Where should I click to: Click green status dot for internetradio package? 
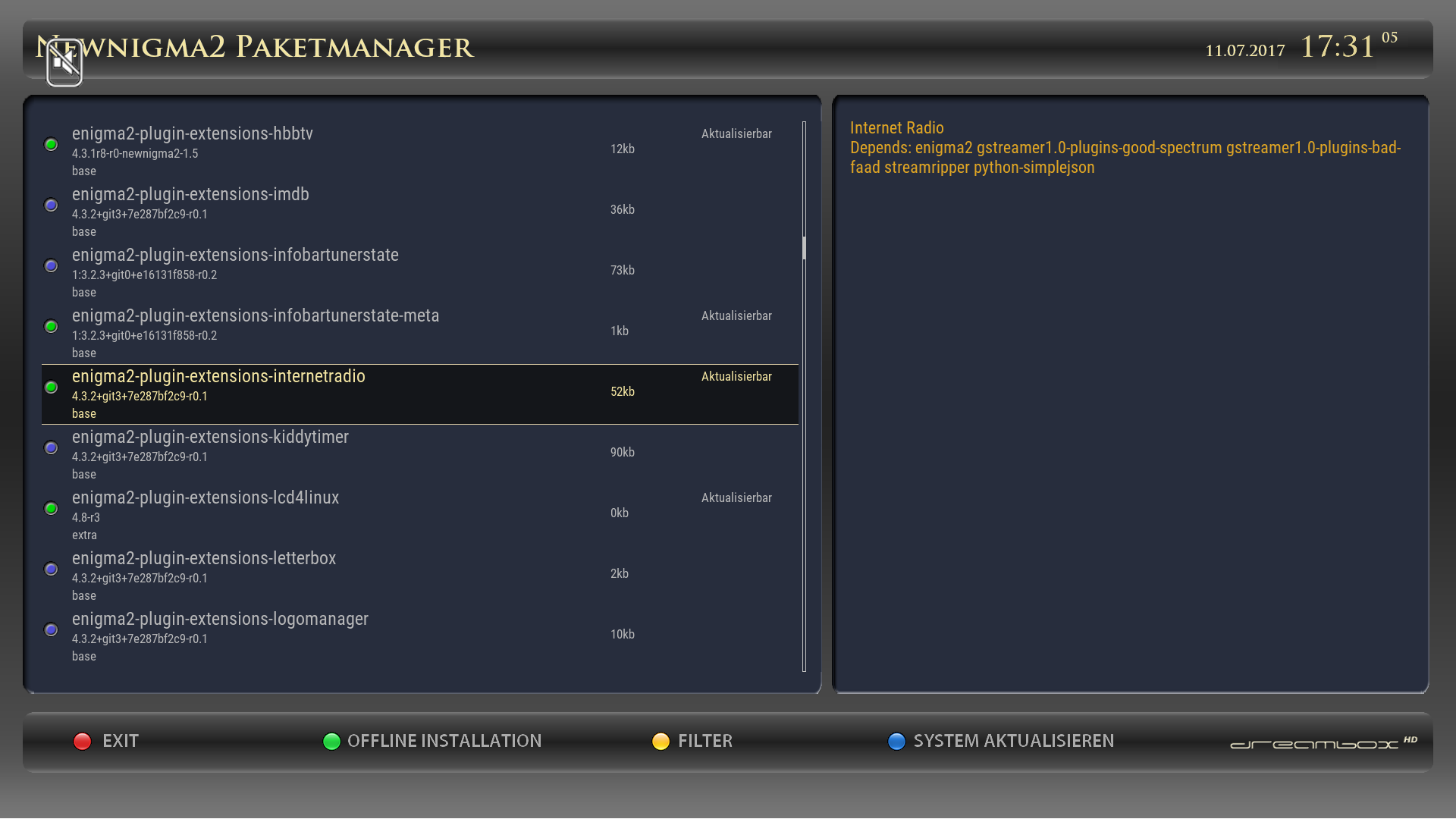coord(51,387)
